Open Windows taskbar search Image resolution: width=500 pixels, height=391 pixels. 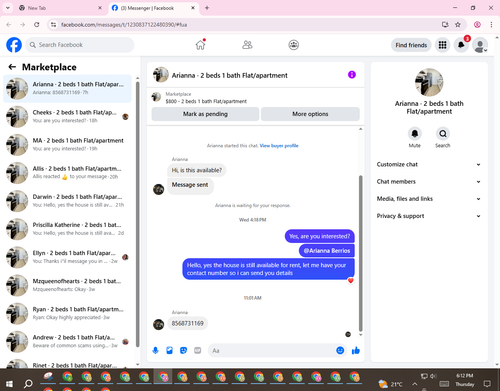[x=28, y=384]
